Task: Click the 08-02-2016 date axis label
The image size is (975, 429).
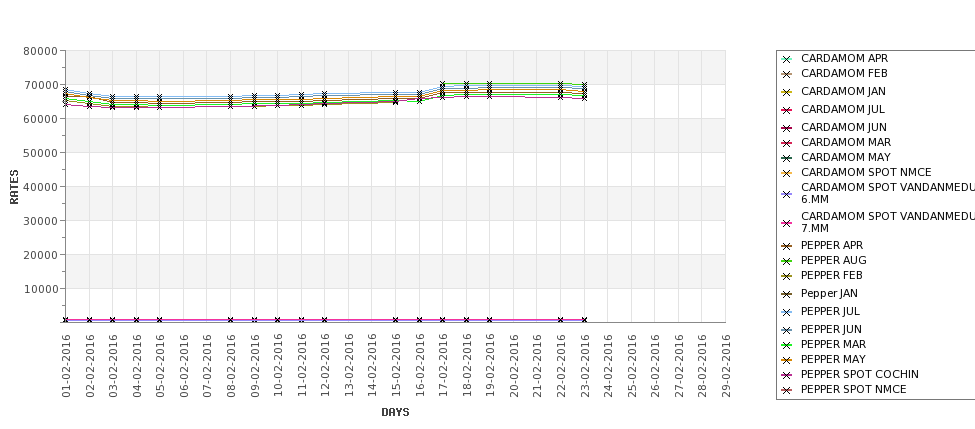Action: pyautogui.click(x=231, y=366)
